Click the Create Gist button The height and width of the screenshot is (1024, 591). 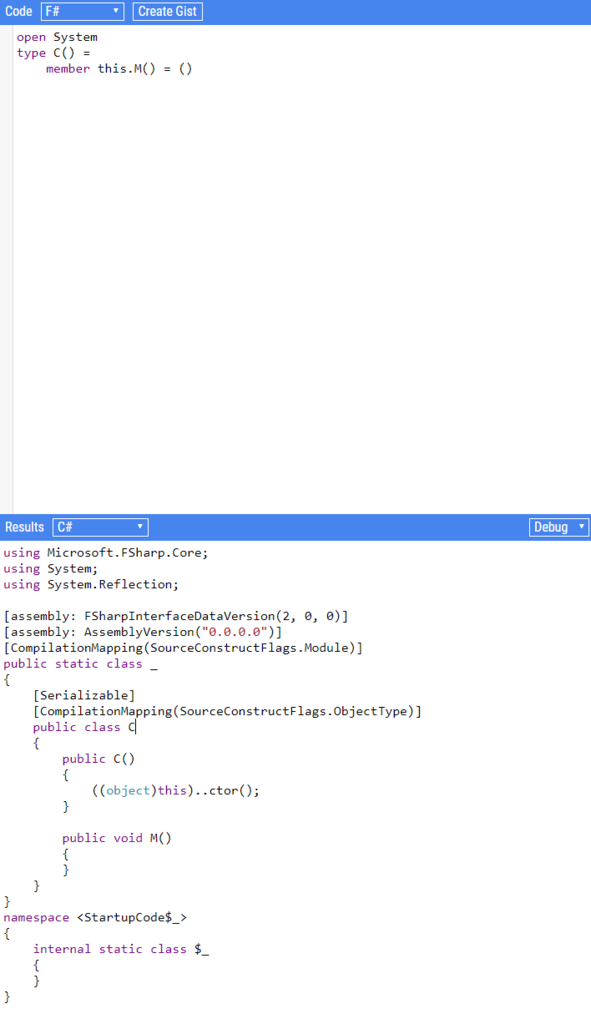click(x=168, y=11)
